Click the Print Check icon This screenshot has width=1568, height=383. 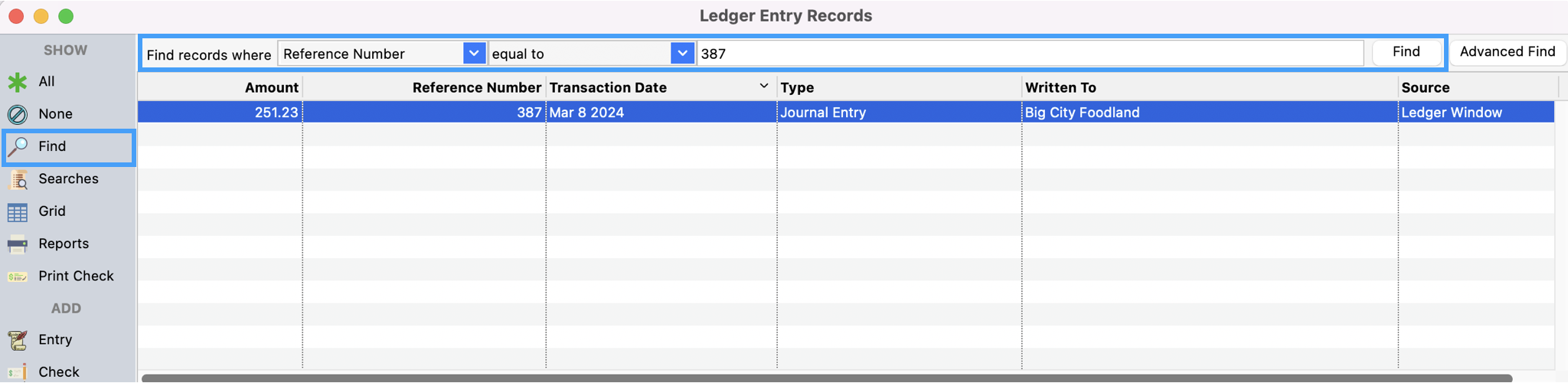tap(18, 277)
